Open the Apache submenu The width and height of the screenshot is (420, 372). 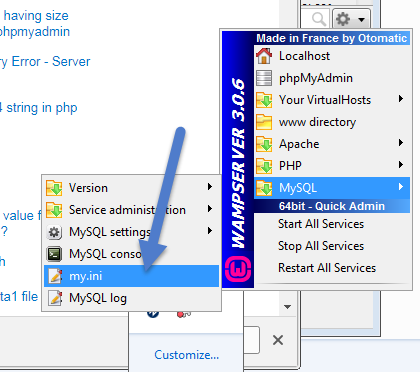tap(332, 144)
